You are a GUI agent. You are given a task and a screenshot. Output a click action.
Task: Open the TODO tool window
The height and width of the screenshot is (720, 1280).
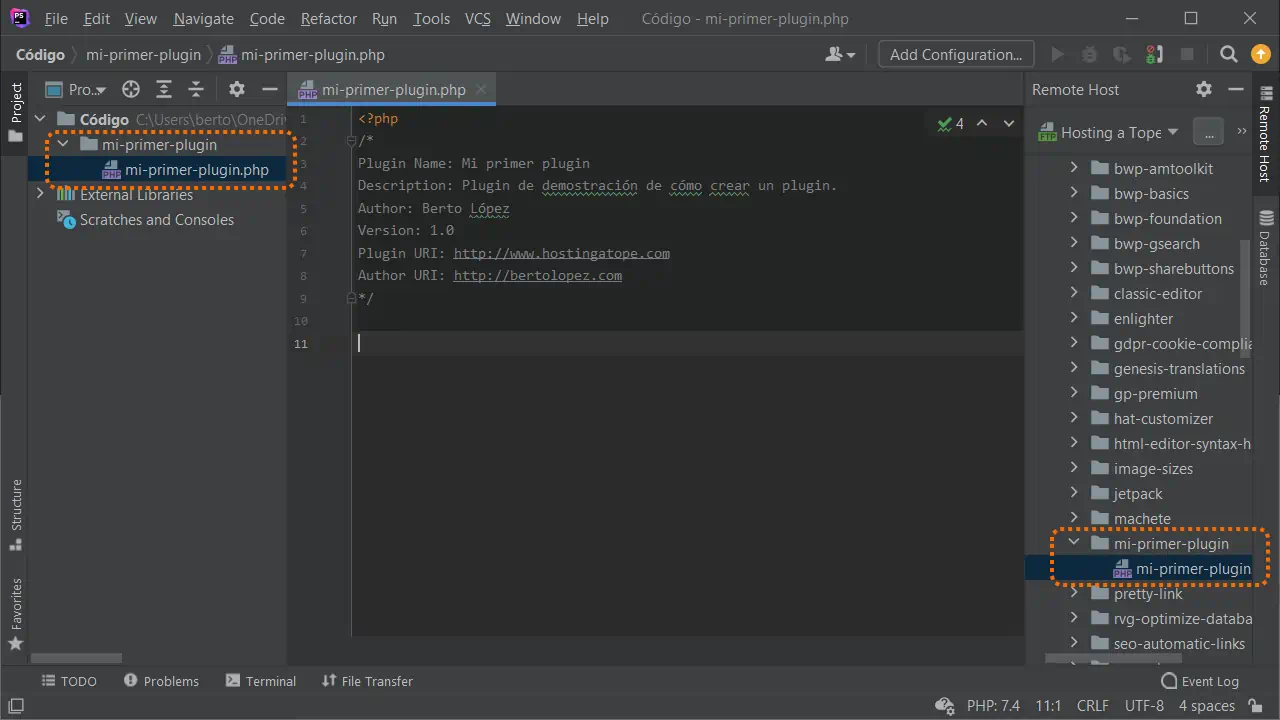pyautogui.click(x=69, y=681)
